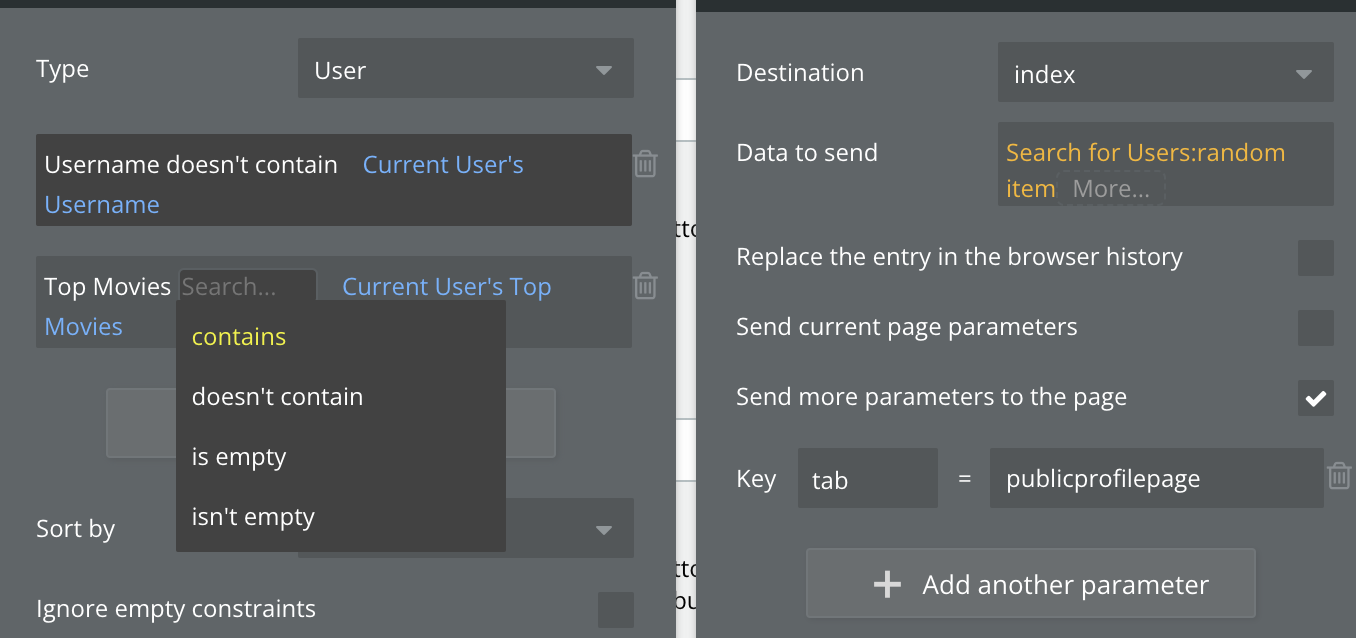
Task: Toggle Ignore empty constraints checkbox
Action: (x=615, y=609)
